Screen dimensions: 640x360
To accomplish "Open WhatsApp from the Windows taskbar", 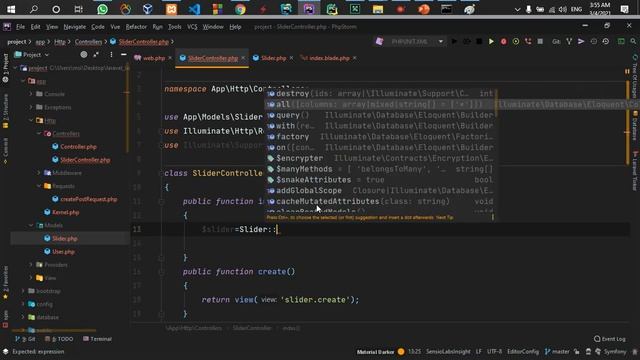I will tap(102, 9).
